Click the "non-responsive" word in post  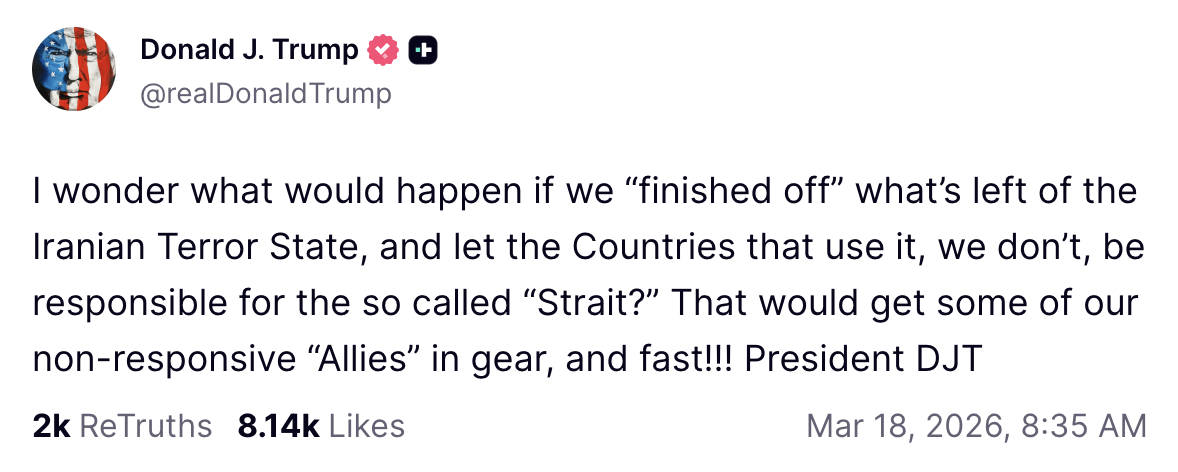coord(140,358)
